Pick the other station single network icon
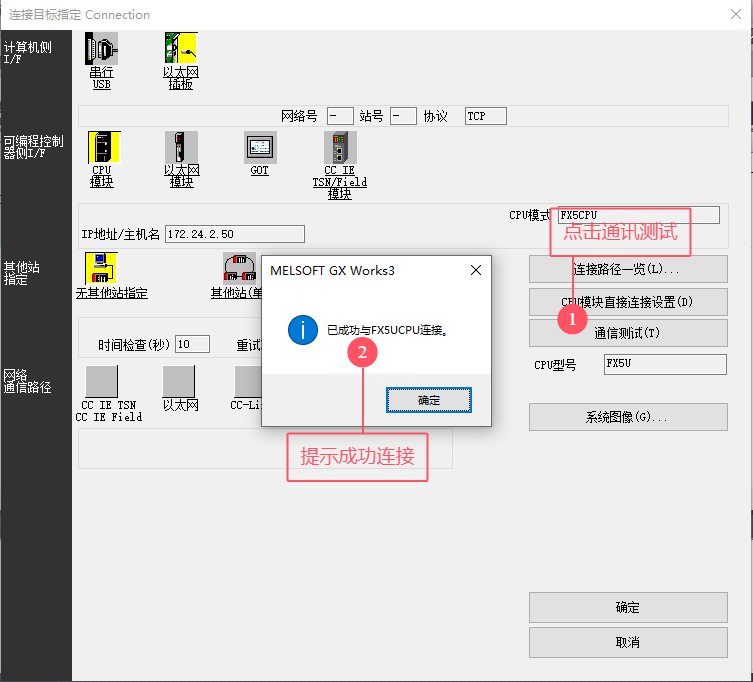The height and width of the screenshot is (682, 753). [239, 268]
